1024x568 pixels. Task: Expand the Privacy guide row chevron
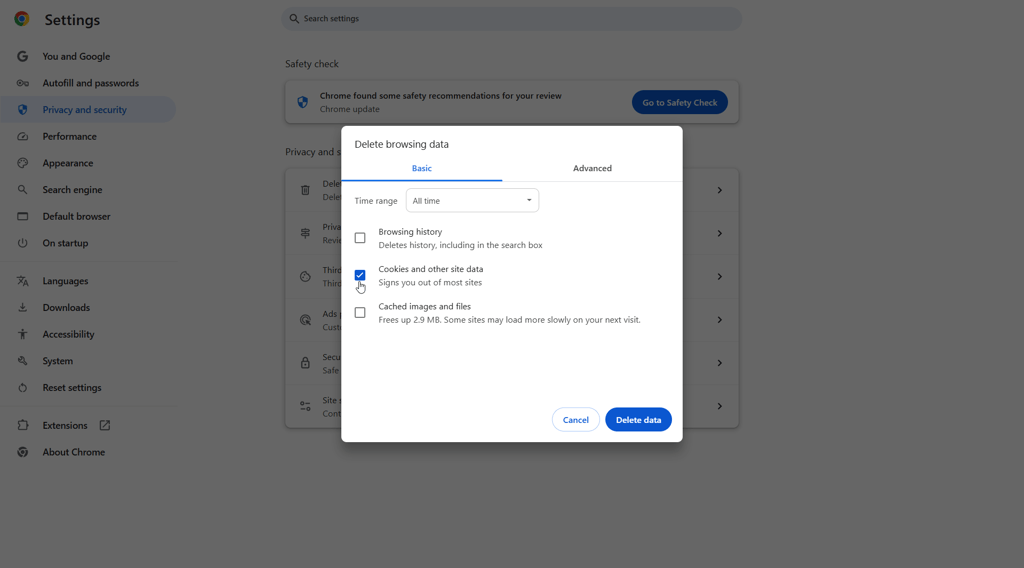tap(720, 233)
